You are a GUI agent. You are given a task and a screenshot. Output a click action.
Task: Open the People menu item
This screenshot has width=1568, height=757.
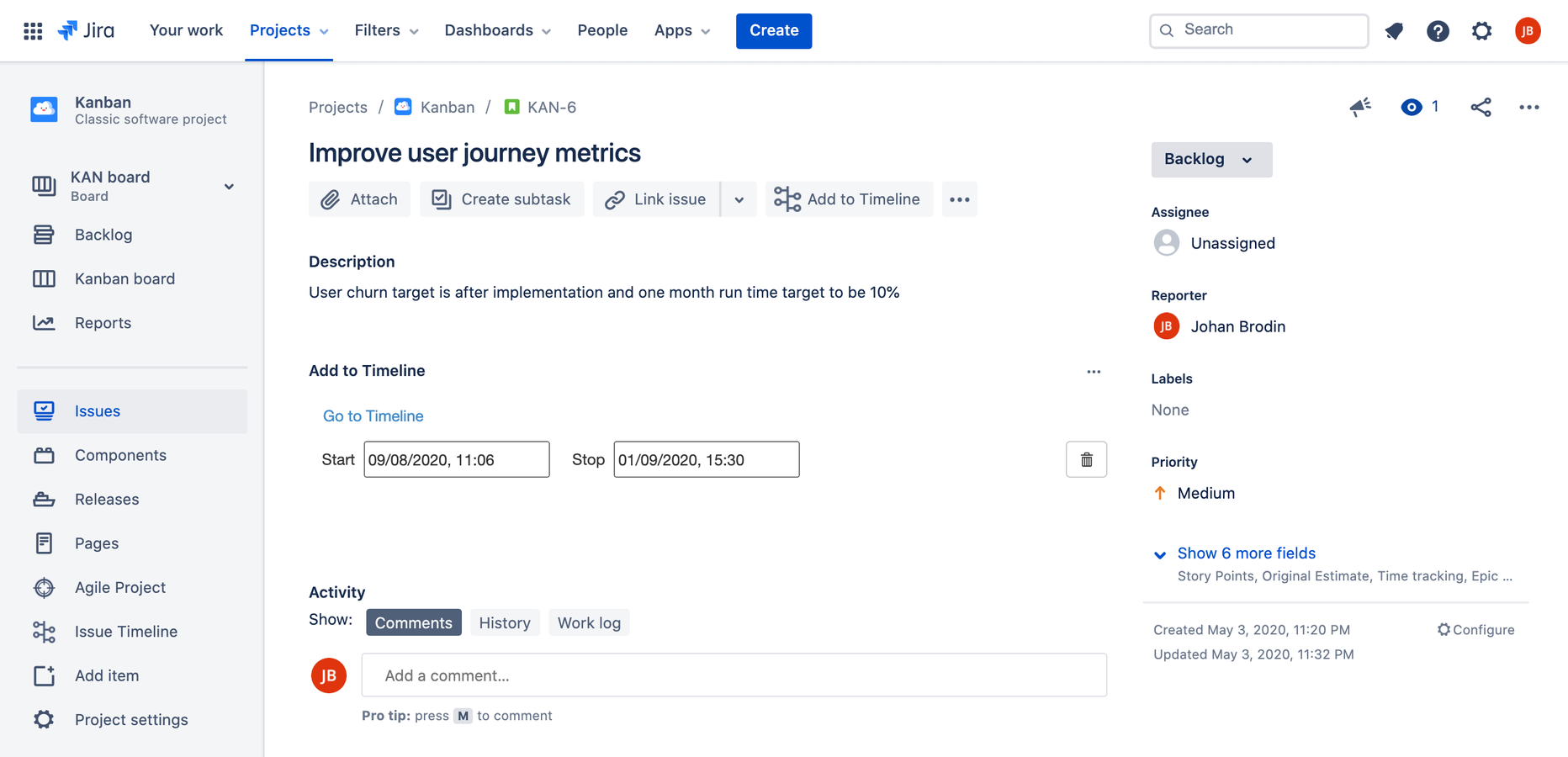tap(602, 30)
